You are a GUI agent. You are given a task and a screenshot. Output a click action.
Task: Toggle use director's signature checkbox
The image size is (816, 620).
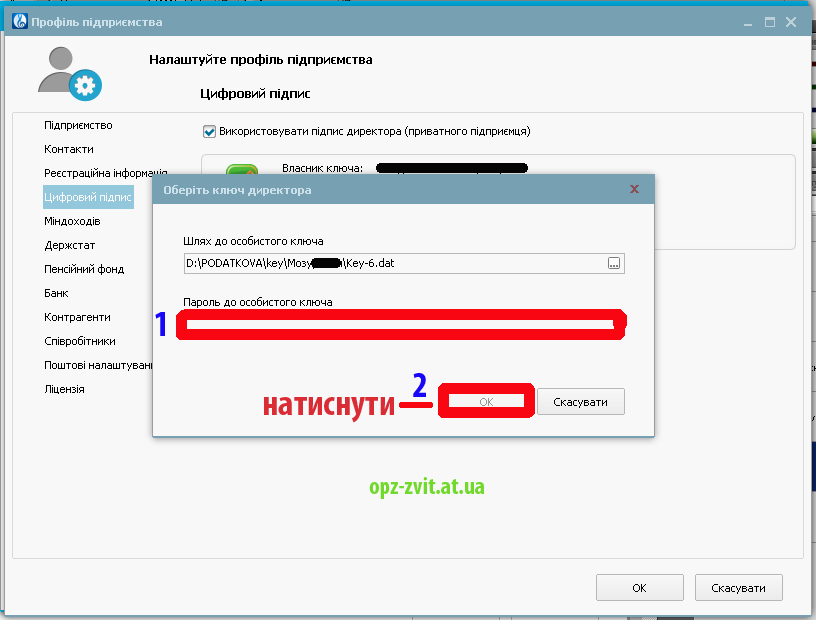[x=209, y=132]
